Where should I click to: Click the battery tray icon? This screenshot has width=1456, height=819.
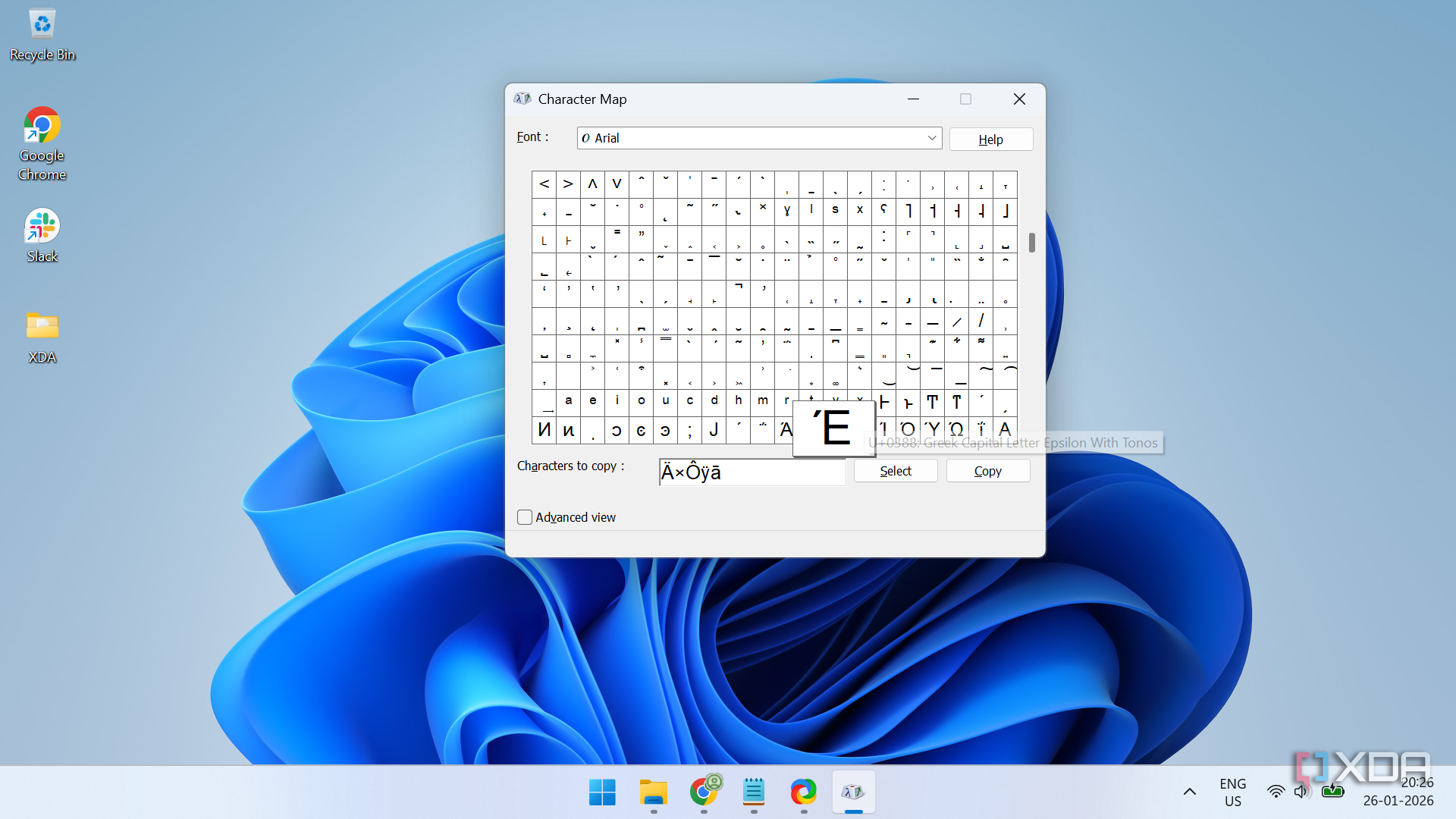[1333, 792]
